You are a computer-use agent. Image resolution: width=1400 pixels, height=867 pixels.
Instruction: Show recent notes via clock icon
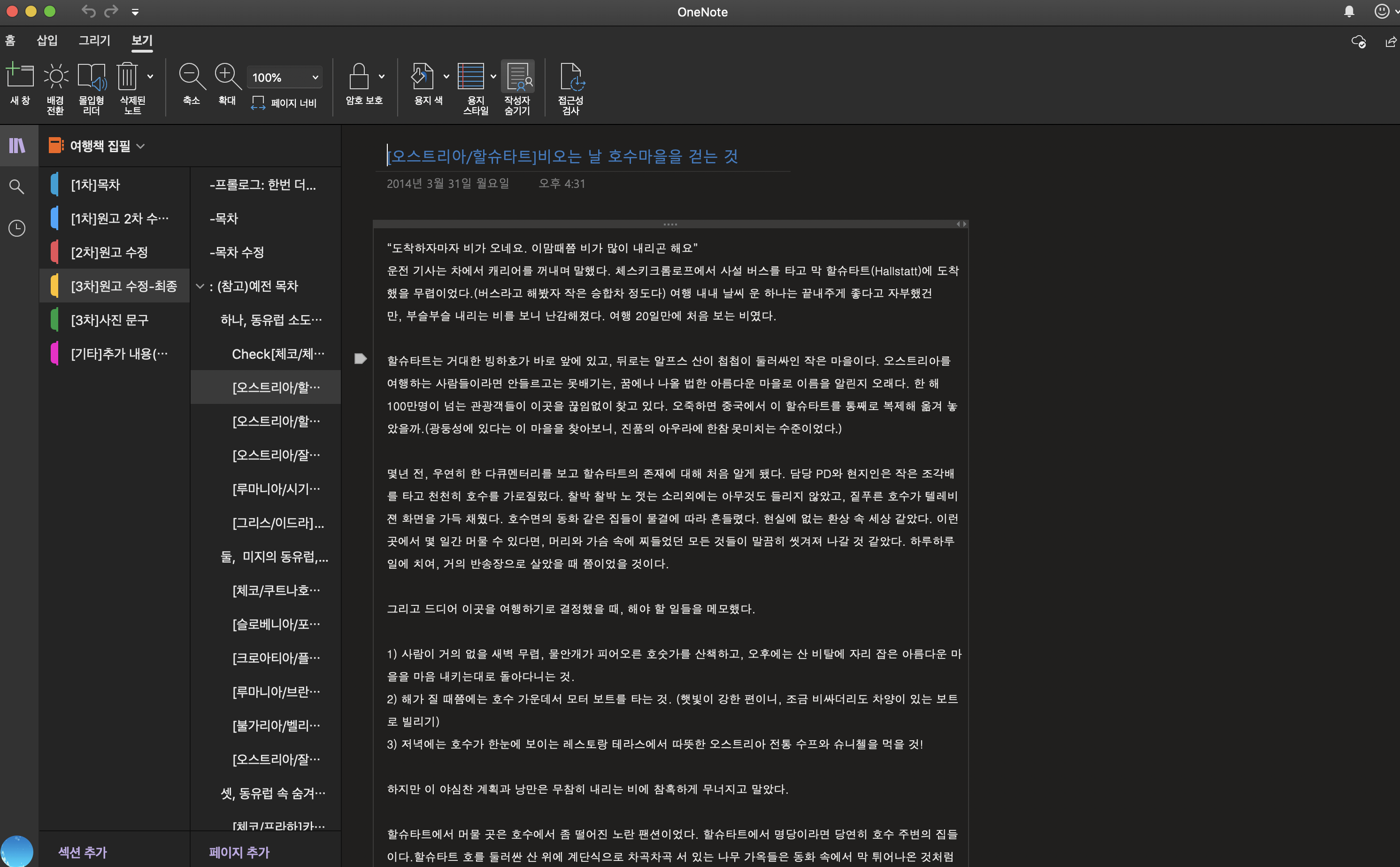[x=17, y=228]
